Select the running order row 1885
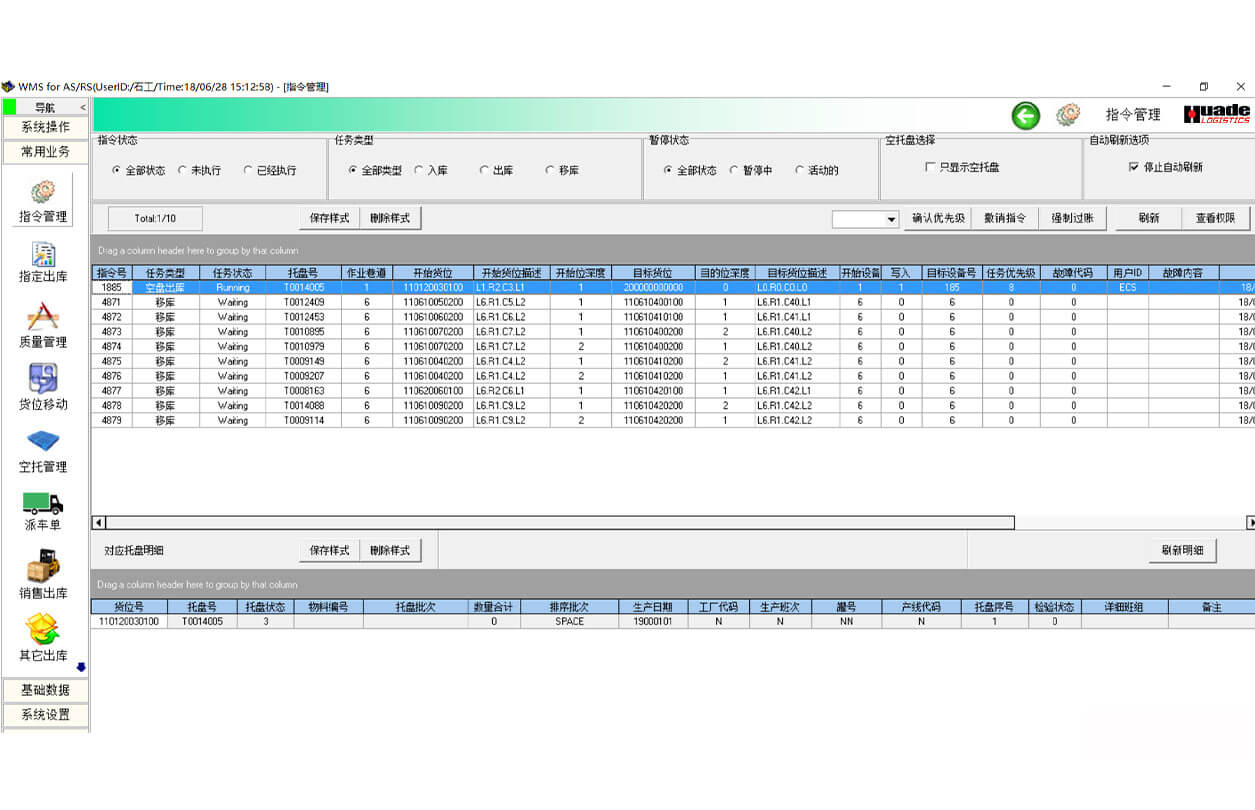The image size is (1255, 810). point(400,287)
